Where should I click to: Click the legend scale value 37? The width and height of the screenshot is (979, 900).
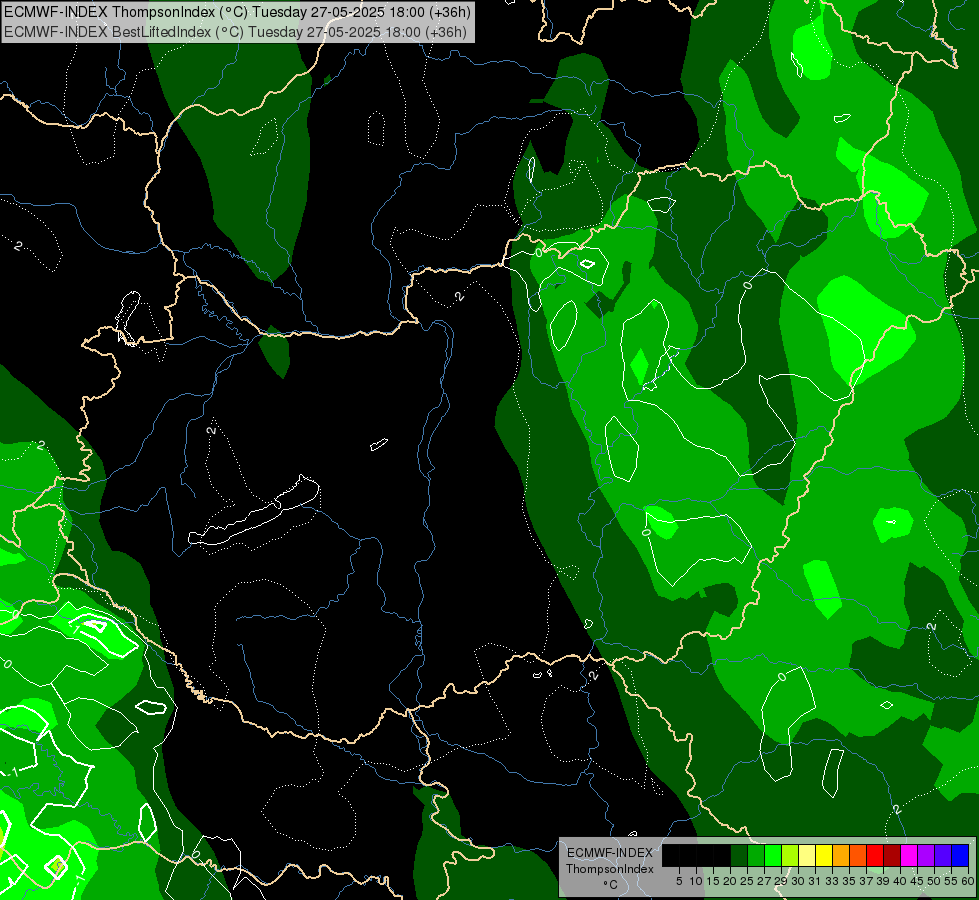(x=866, y=881)
